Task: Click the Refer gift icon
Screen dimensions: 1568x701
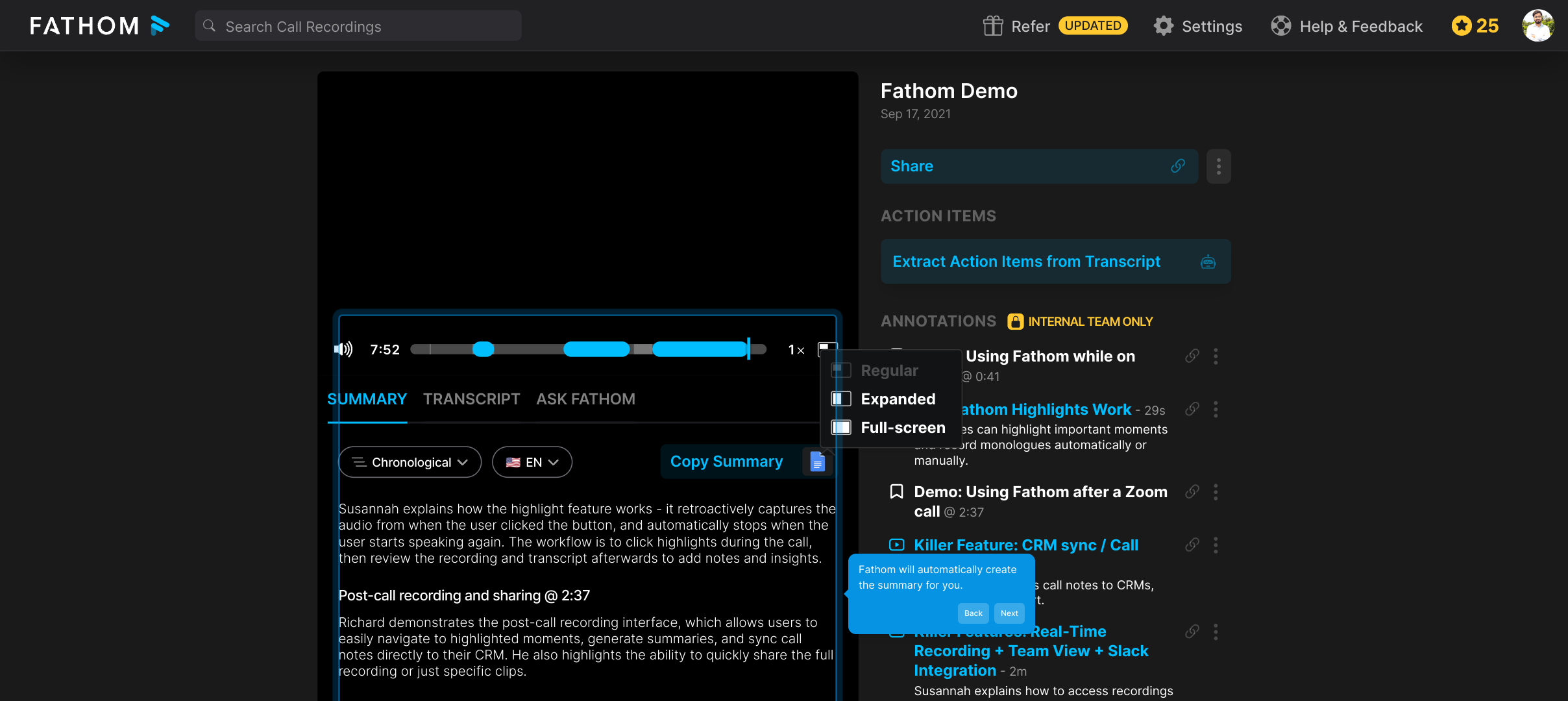Action: click(993, 26)
